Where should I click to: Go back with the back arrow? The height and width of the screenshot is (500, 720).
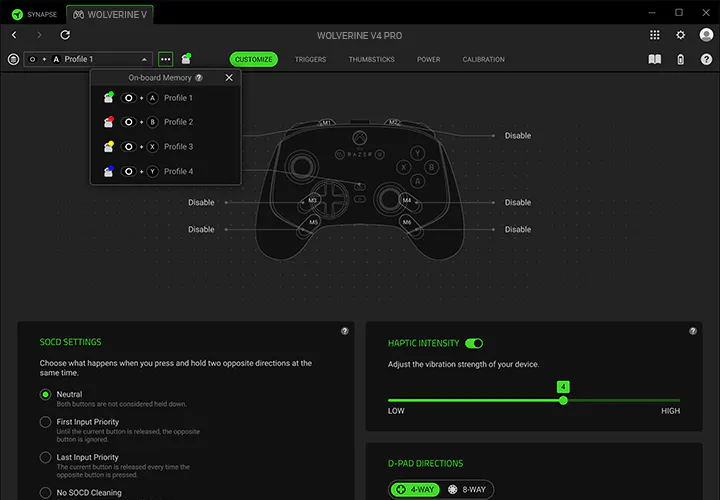pos(14,35)
